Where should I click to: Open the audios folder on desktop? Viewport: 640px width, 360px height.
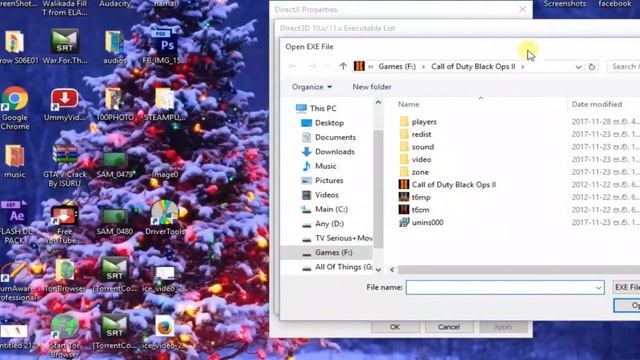pyautogui.click(x=114, y=47)
